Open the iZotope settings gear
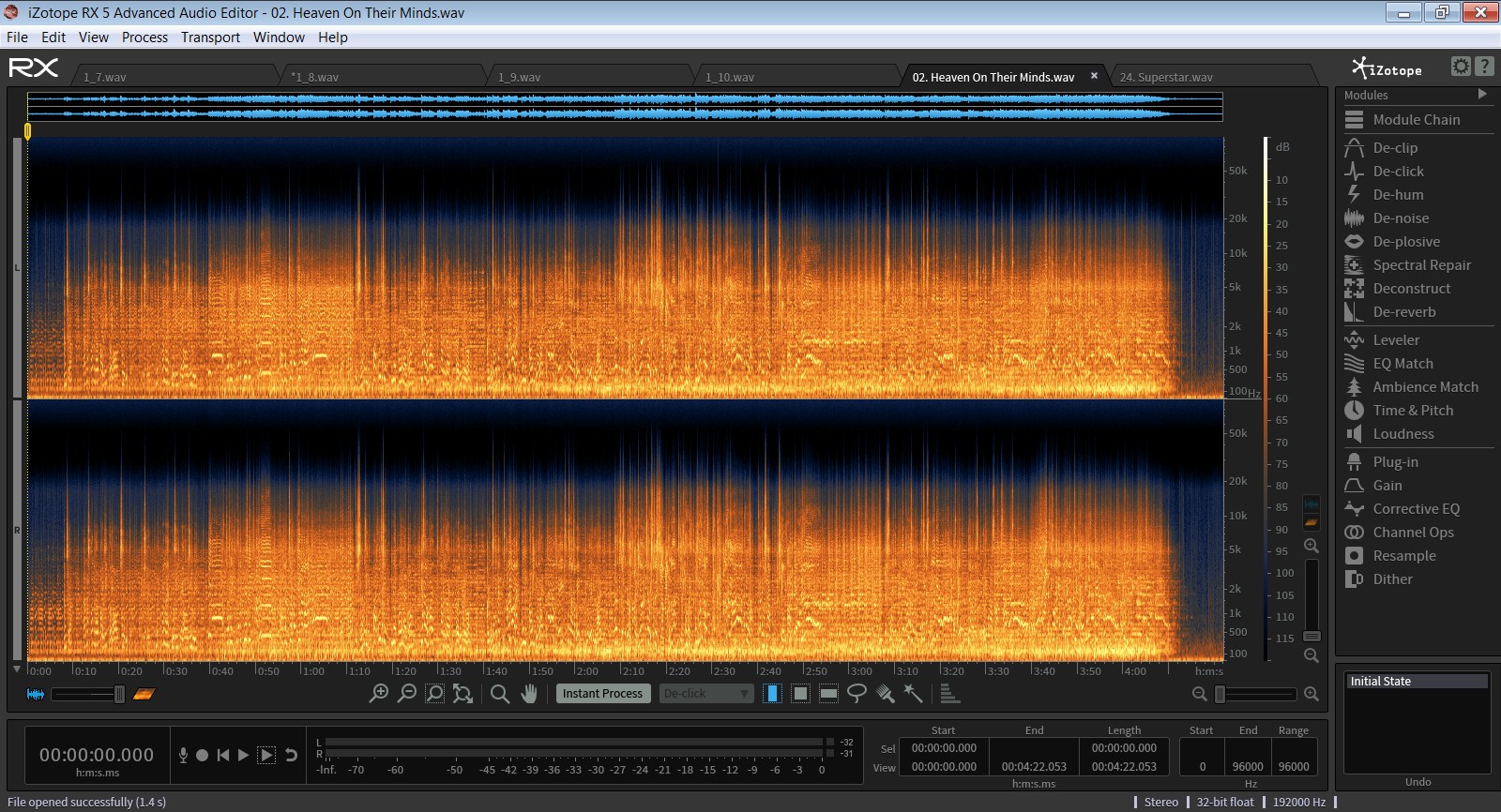 coord(1461,67)
